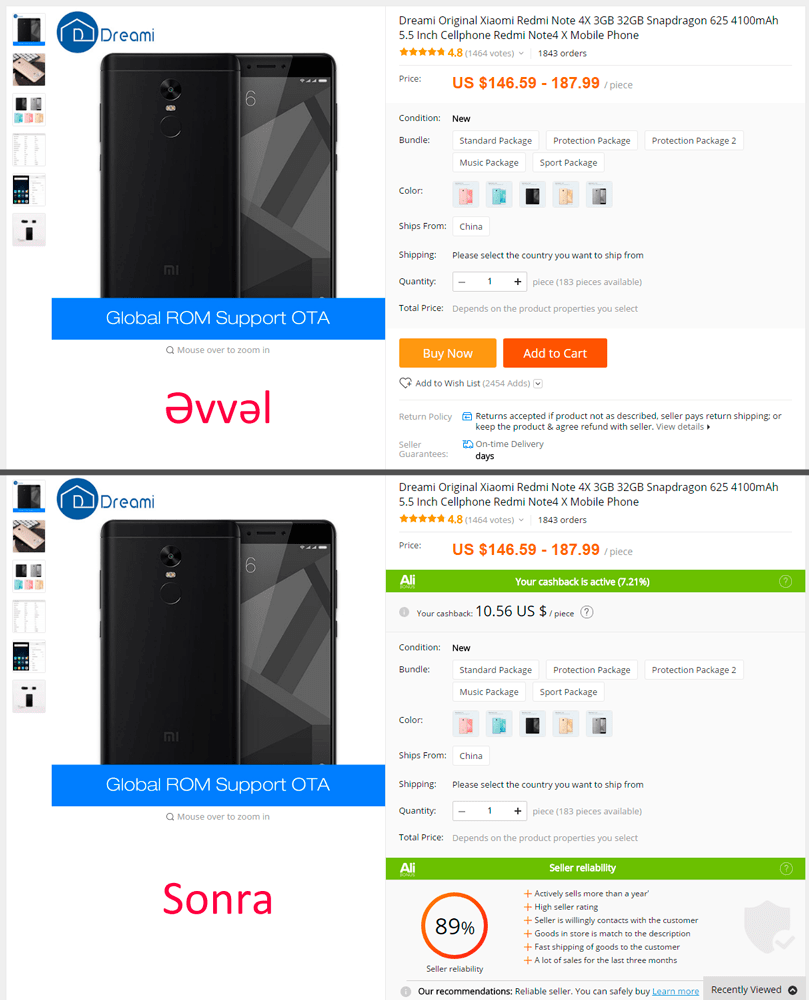Expand the Wish List dropdown arrow
This screenshot has height=1000, width=809.
tap(538, 383)
